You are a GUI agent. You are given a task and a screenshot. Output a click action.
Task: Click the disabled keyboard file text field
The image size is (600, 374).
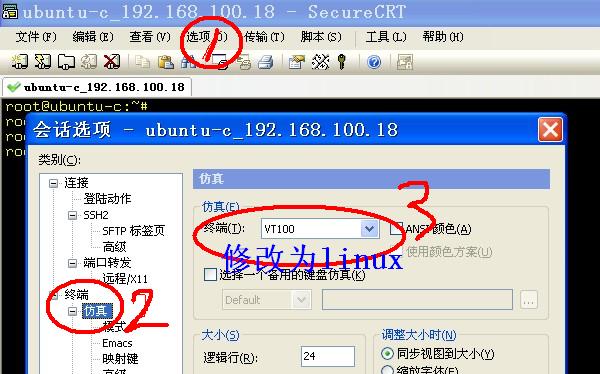417,300
